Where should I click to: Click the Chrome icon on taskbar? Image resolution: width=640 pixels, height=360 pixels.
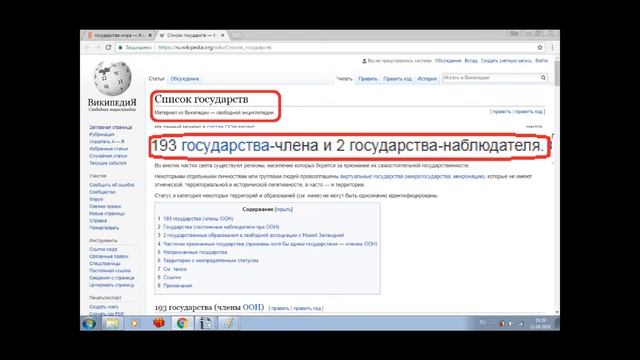point(182,323)
